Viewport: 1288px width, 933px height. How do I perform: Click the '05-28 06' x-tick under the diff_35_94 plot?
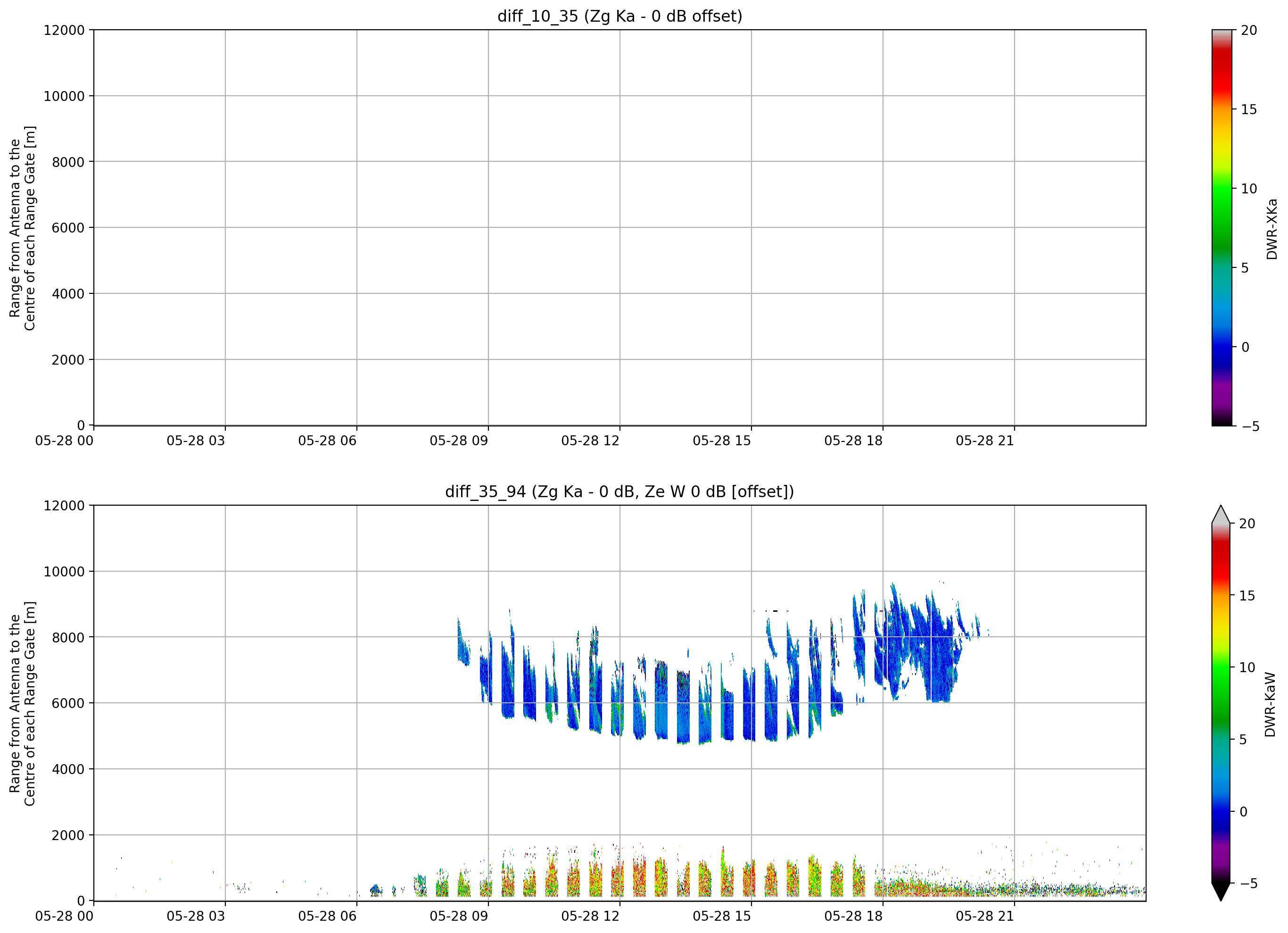[x=327, y=916]
